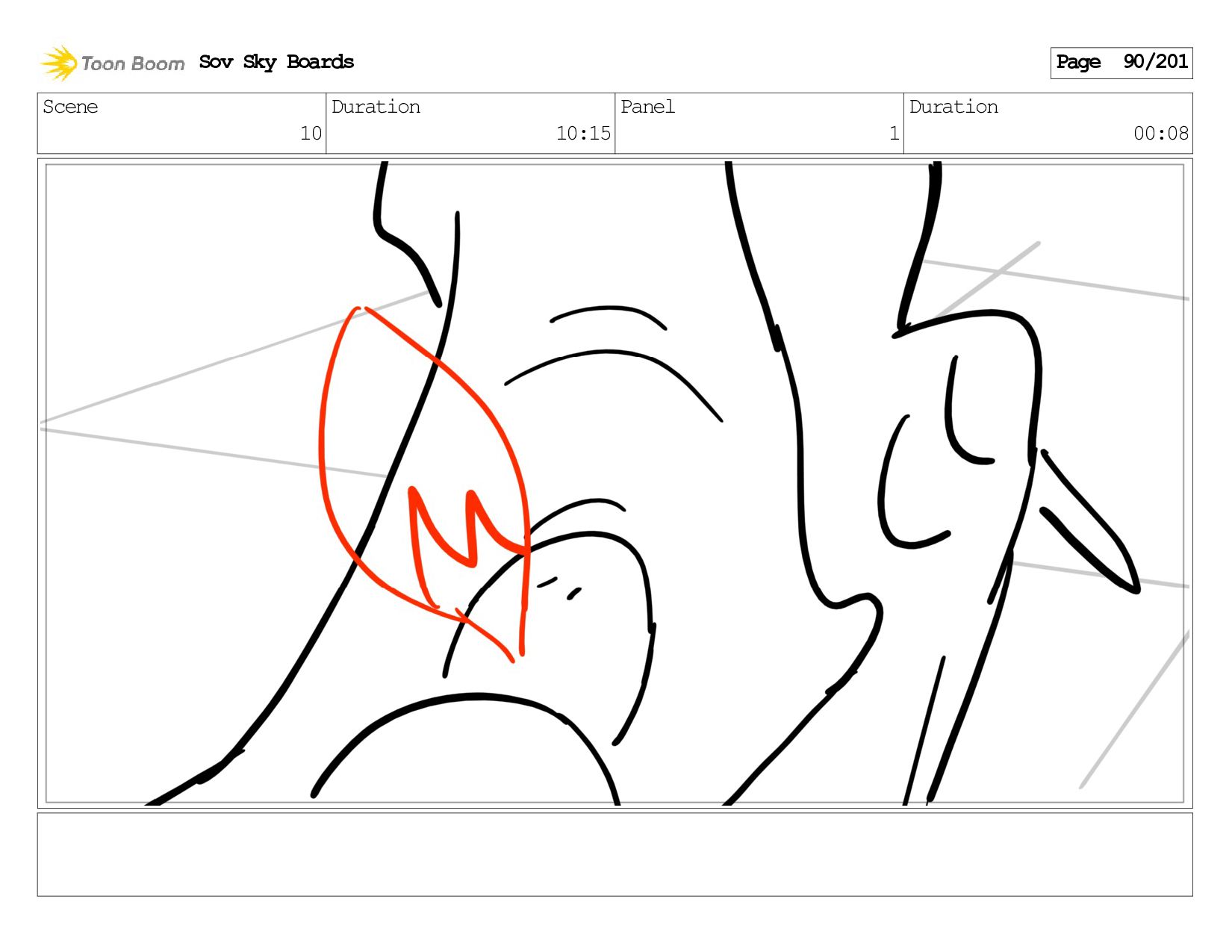Click the scene number 10 value
Screen dimensions: 1232x952
311,134
